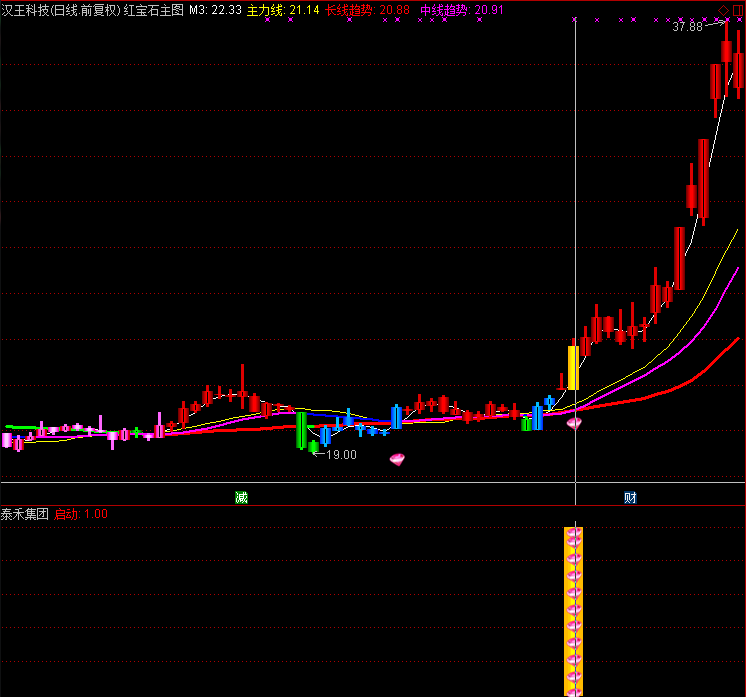
Task: Click the 红宝石主图 indicator name
Action: pyautogui.click(x=154, y=9)
